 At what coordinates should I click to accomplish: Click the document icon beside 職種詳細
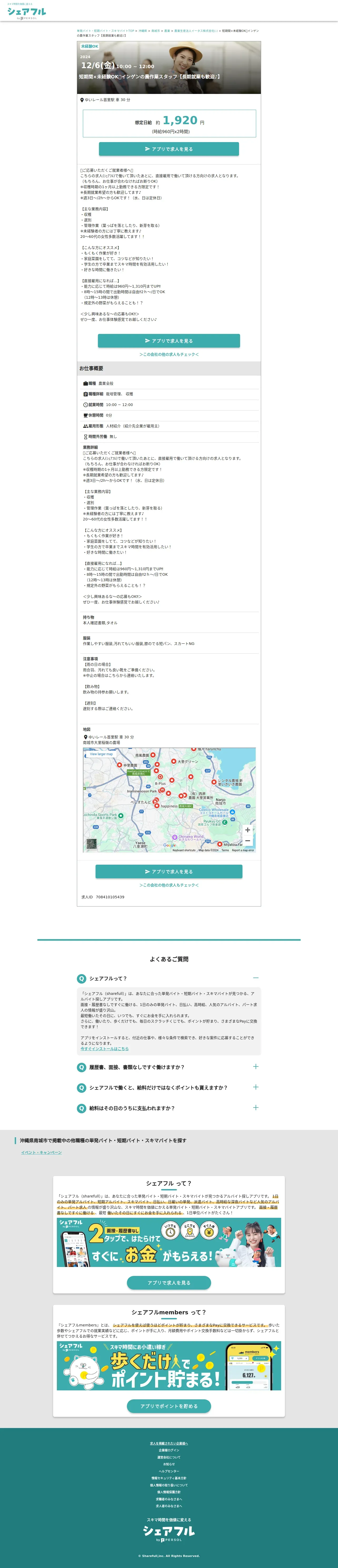[85, 394]
